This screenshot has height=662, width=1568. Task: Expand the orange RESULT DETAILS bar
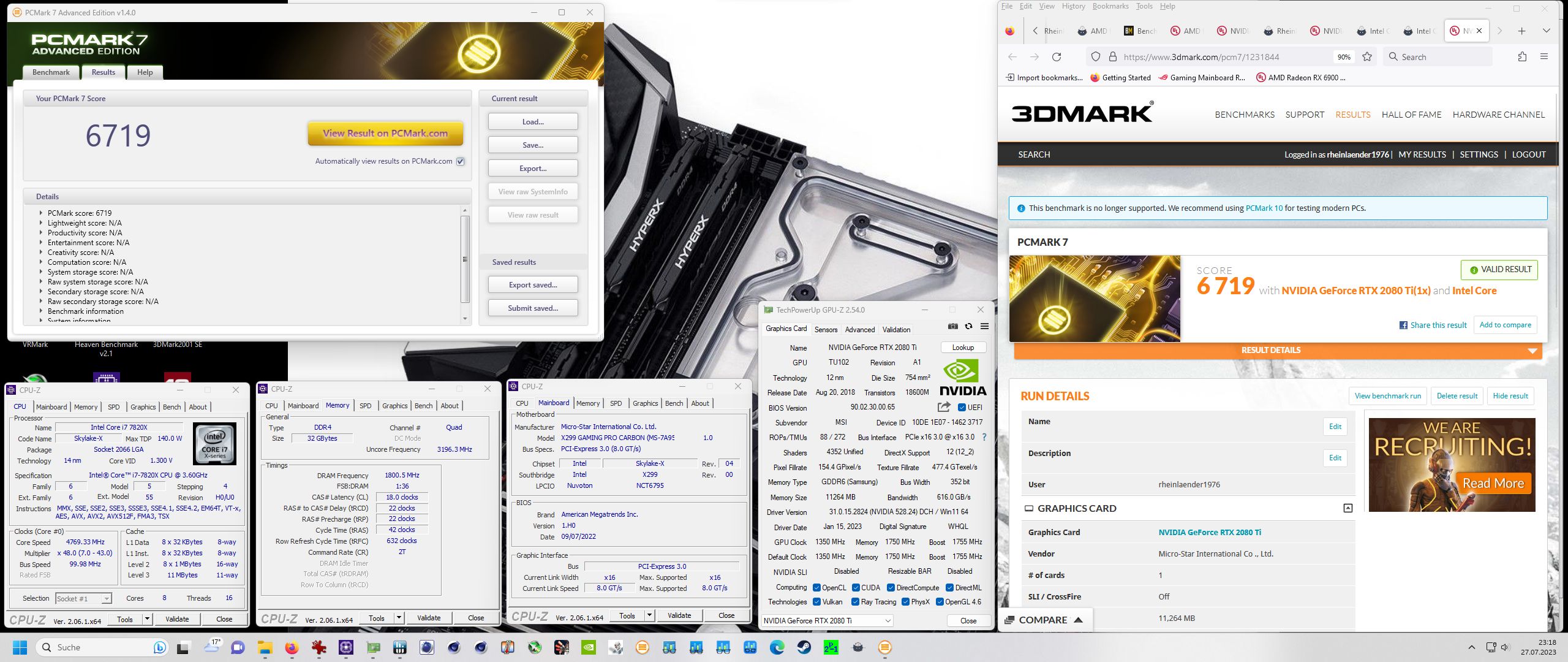pos(1278,350)
